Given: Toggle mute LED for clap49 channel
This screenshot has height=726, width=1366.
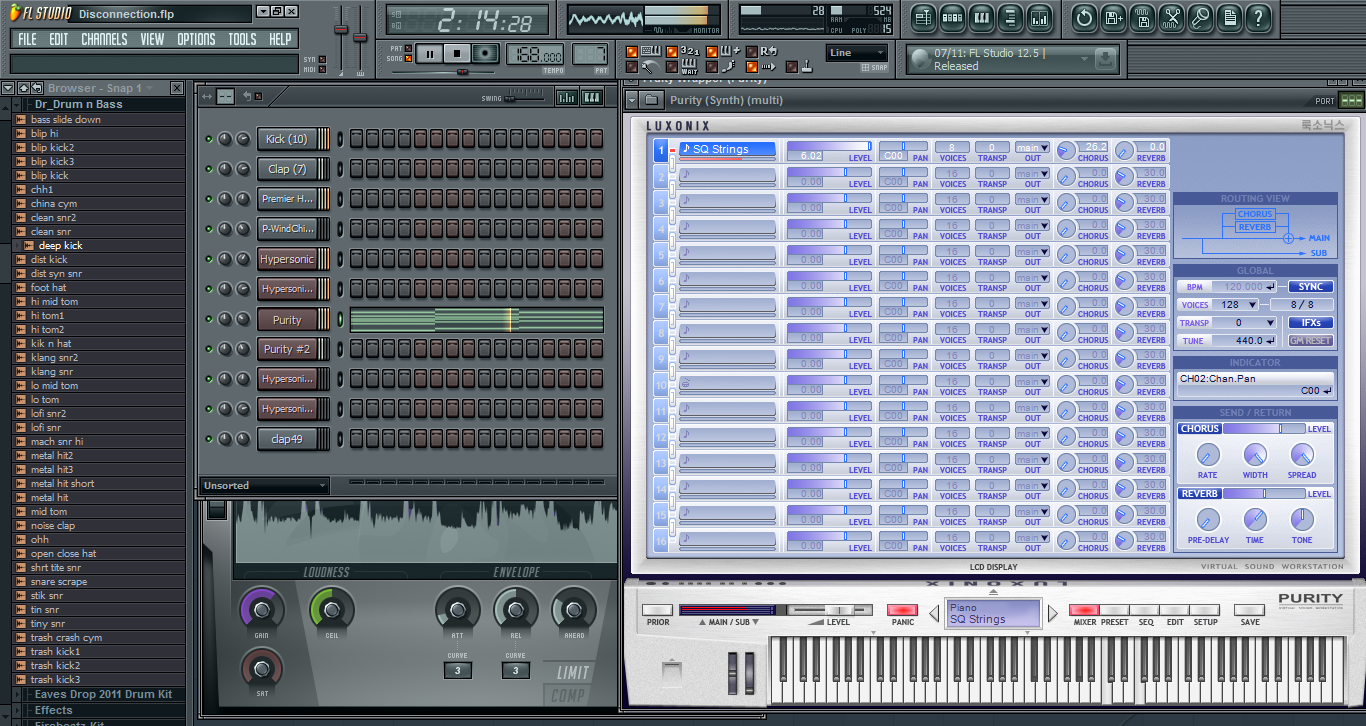Looking at the screenshot, I should (x=209, y=439).
